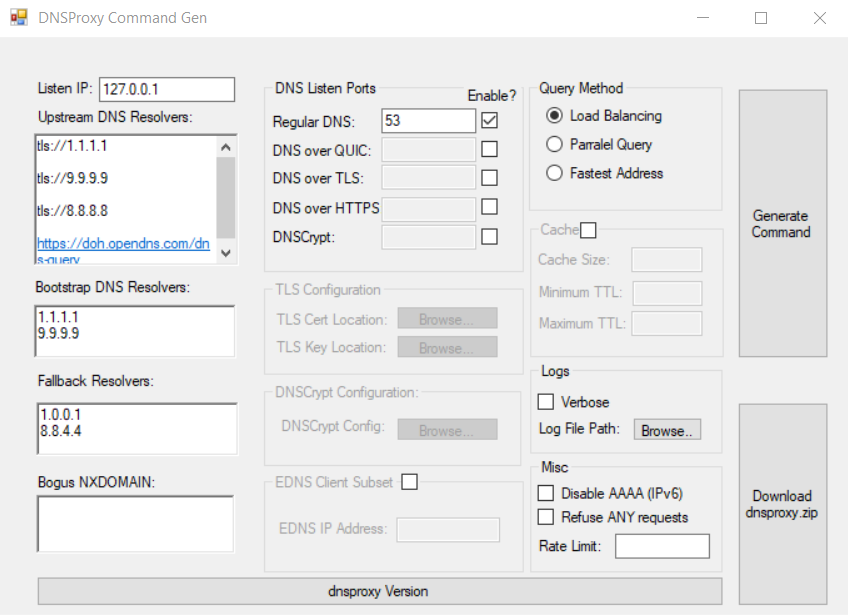Screen dimensions: 848x615
Task: Enable the DNSCrypt port checkbox
Action: 489,236
